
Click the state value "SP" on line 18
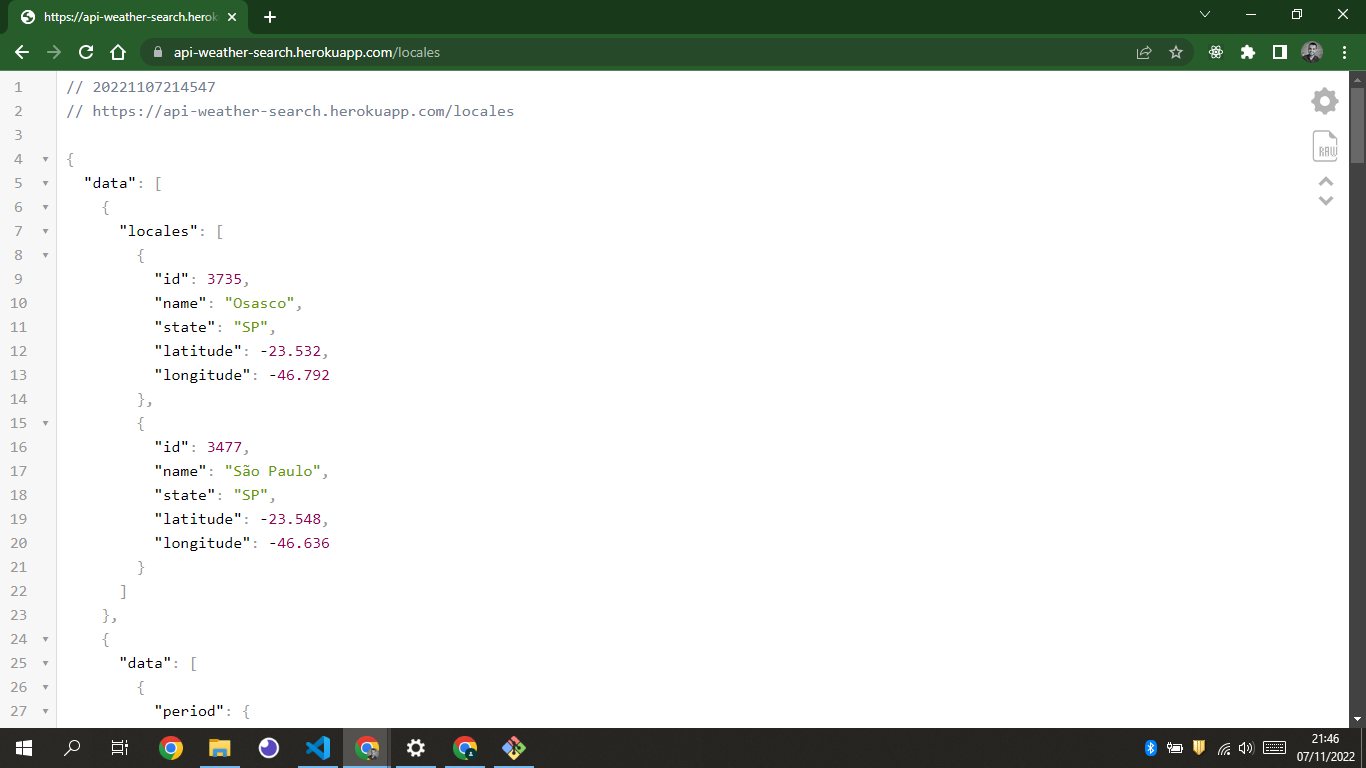(x=250, y=495)
